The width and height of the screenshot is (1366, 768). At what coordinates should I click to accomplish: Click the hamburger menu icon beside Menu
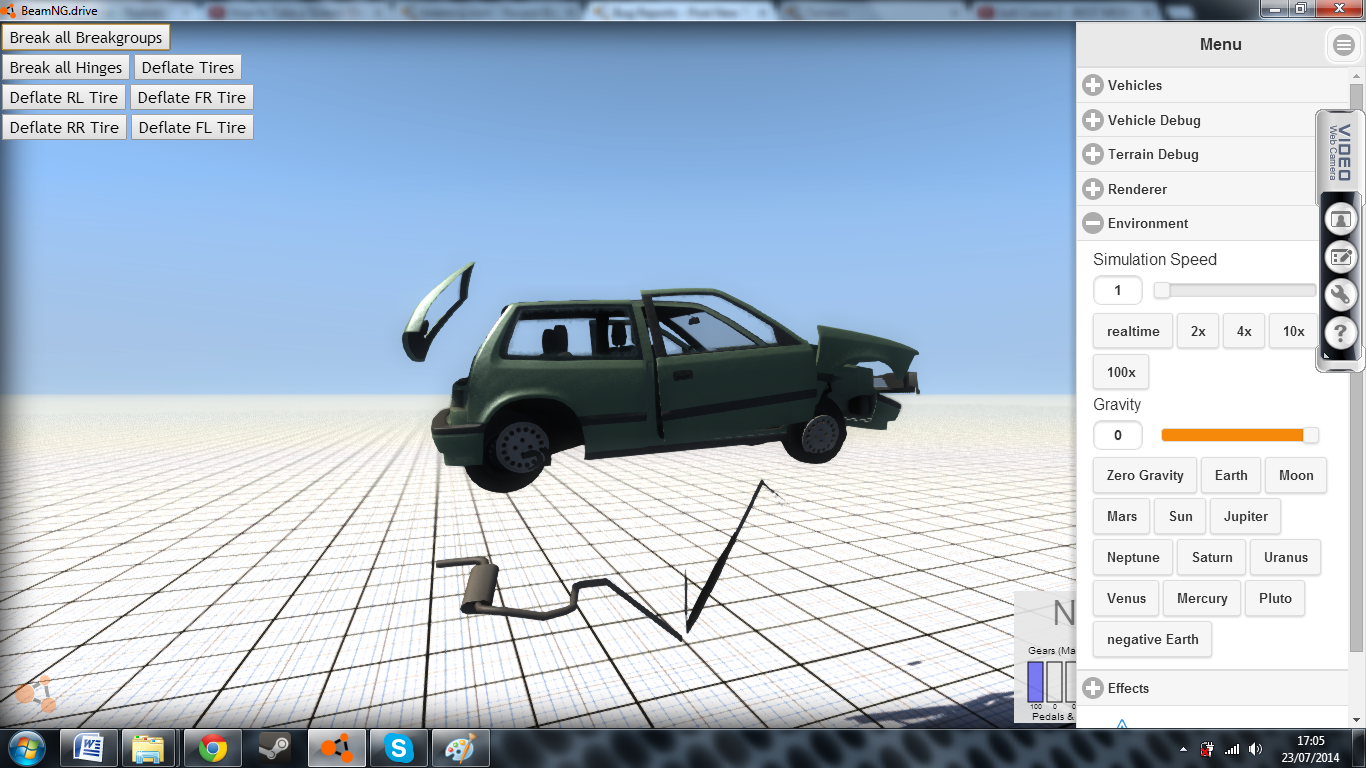pyautogui.click(x=1342, y=45)
